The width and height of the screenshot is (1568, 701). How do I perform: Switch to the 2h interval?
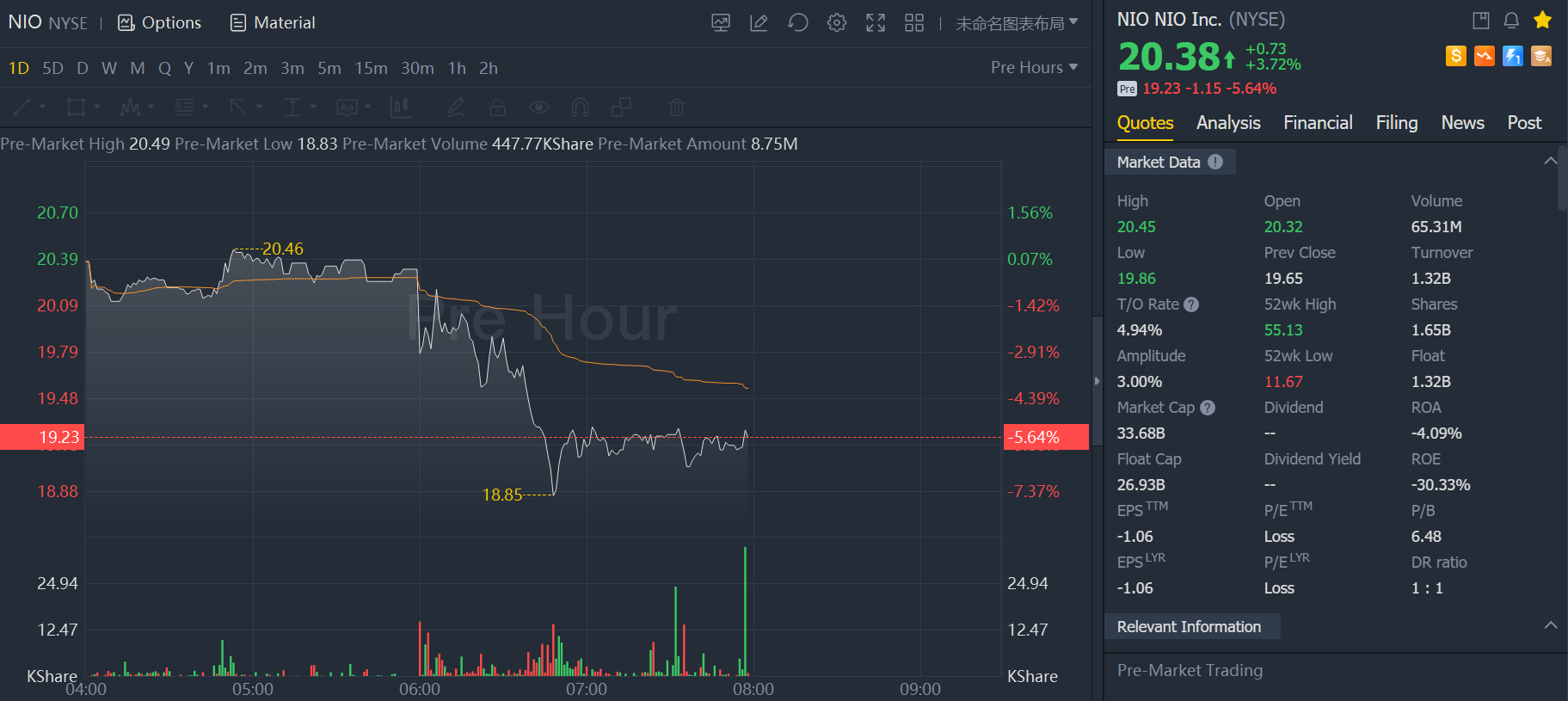pyautogui.click(x=489, y=68)
